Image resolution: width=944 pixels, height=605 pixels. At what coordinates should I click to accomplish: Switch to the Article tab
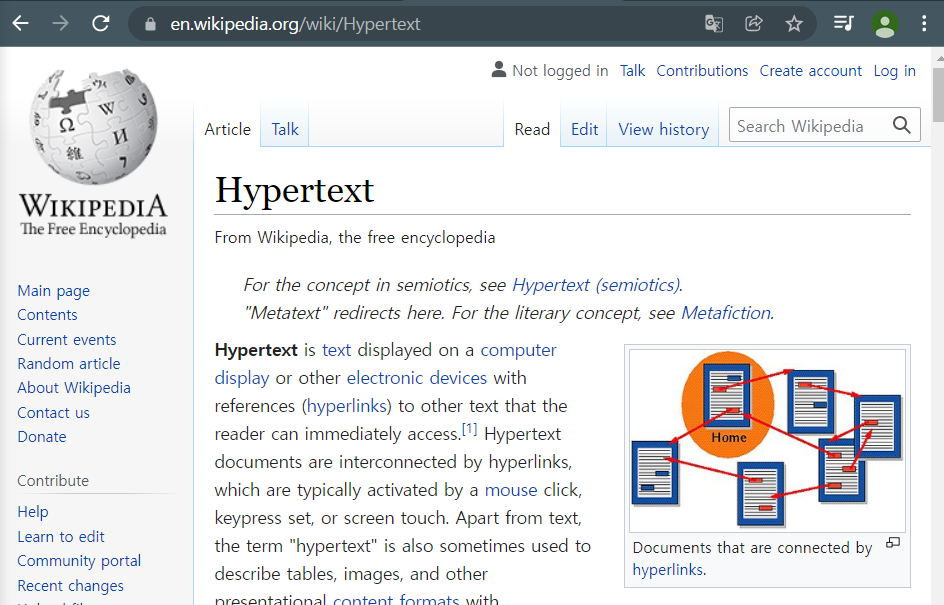coord(228,129)
